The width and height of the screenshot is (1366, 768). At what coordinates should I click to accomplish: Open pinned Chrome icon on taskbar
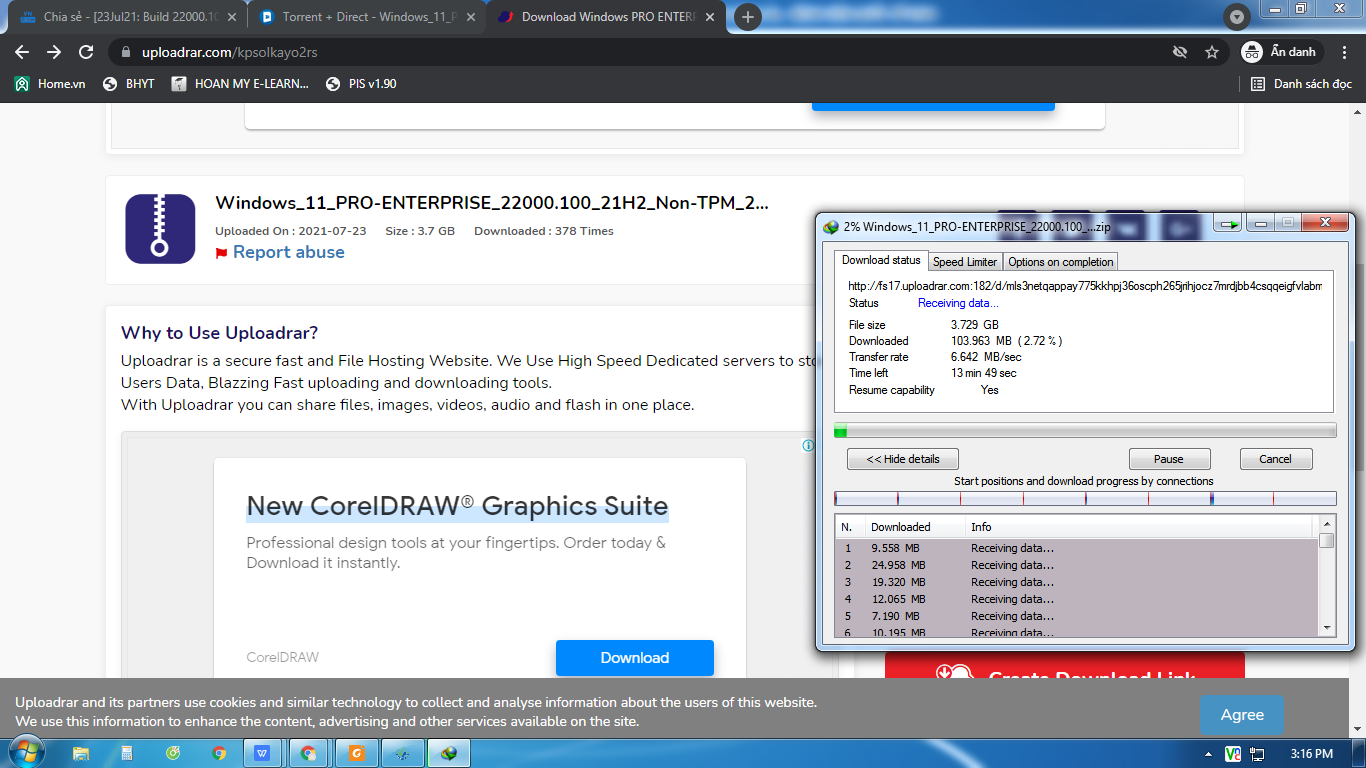click(x=219, y=753)
